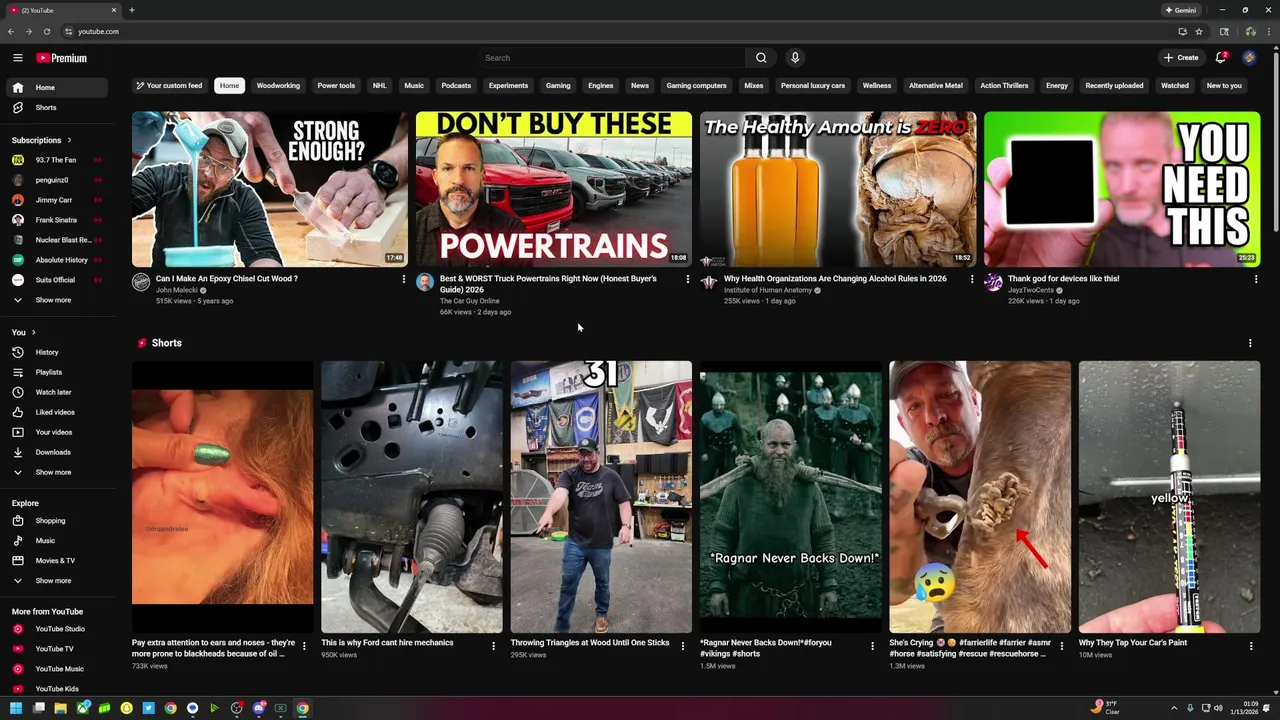Open Chrome from the taskbar
Viewport: 1280px width, 720px height.
(x=302, y=708)
